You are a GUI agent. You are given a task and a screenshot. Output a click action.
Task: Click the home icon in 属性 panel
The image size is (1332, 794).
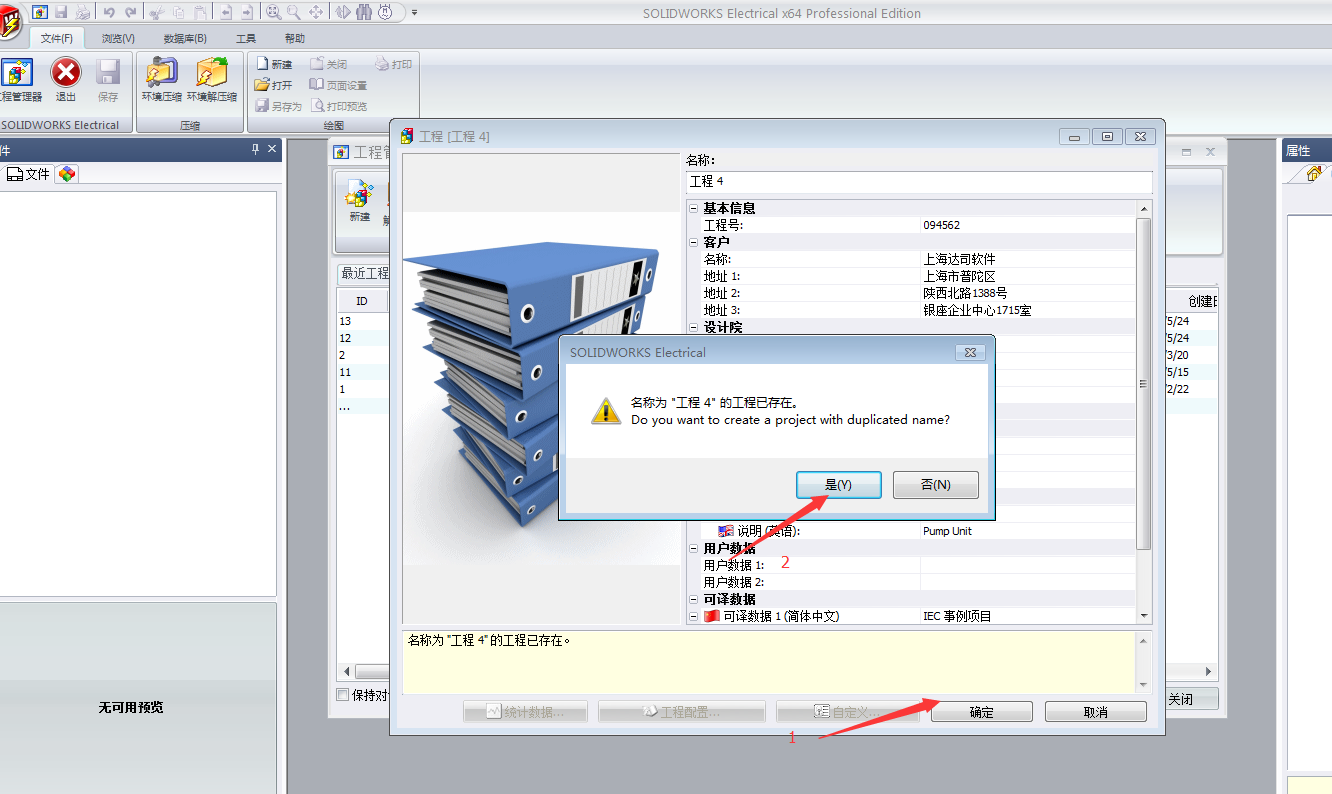pos(1314,174)
